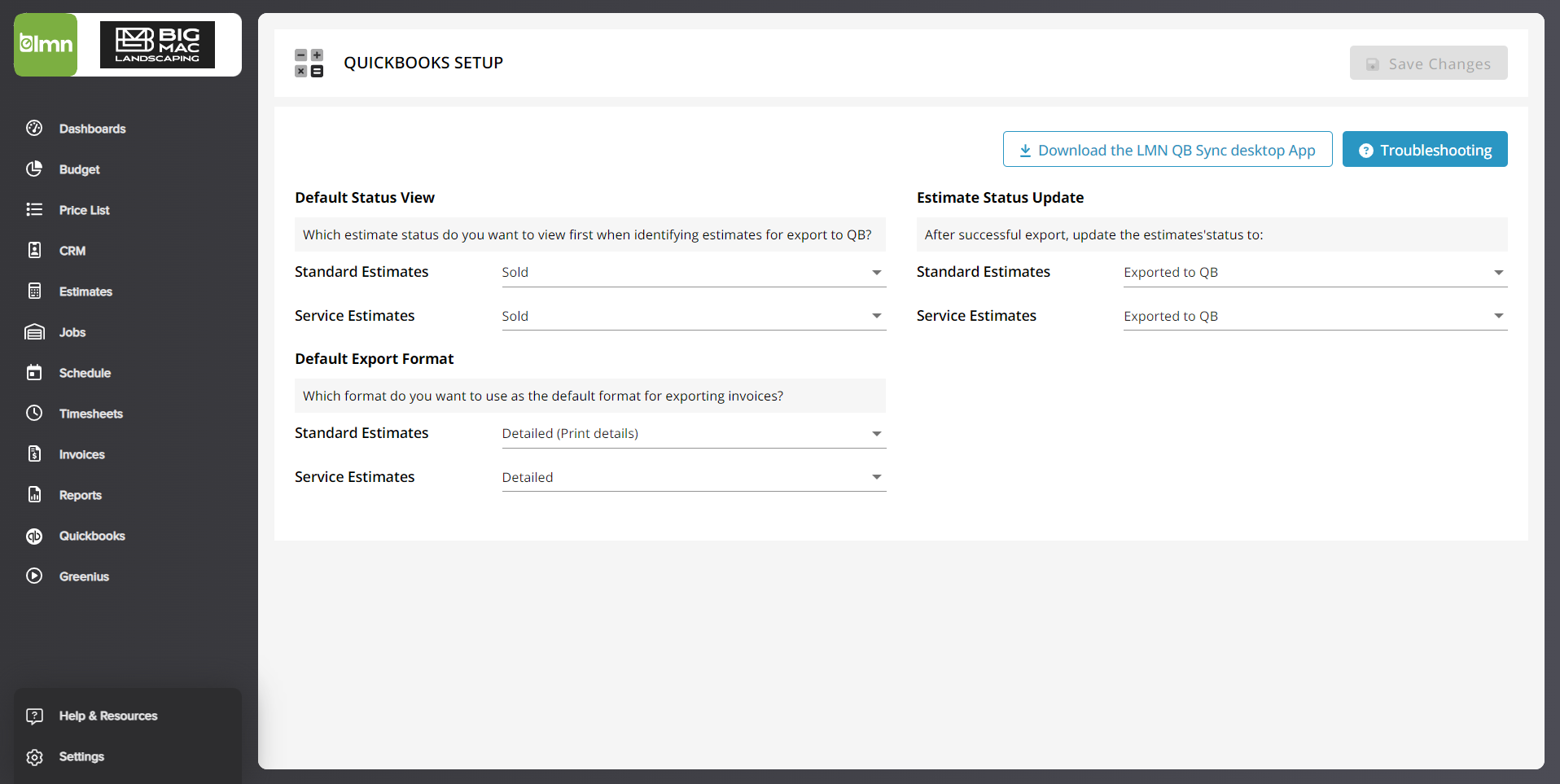Click the download arrow icon
This screenshot has height=784, width=1560.
[1025, 151]
